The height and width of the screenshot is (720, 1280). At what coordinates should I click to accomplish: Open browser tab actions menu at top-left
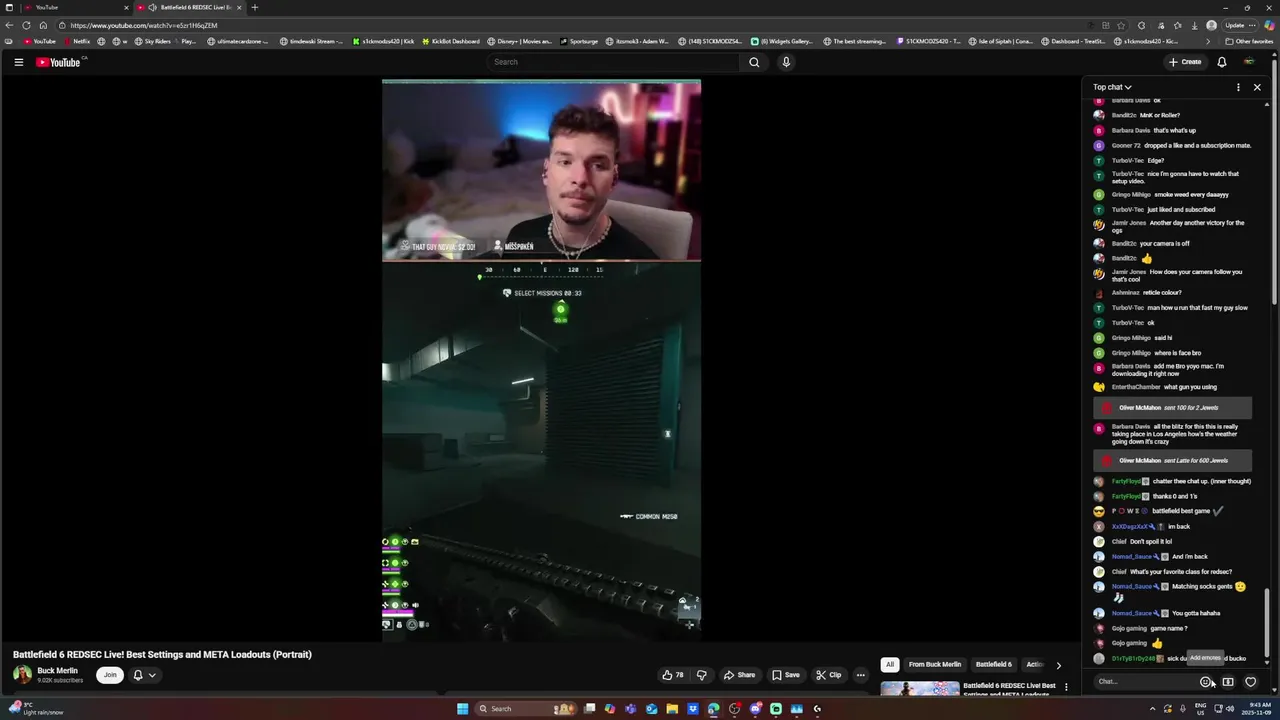coord(9,7)
